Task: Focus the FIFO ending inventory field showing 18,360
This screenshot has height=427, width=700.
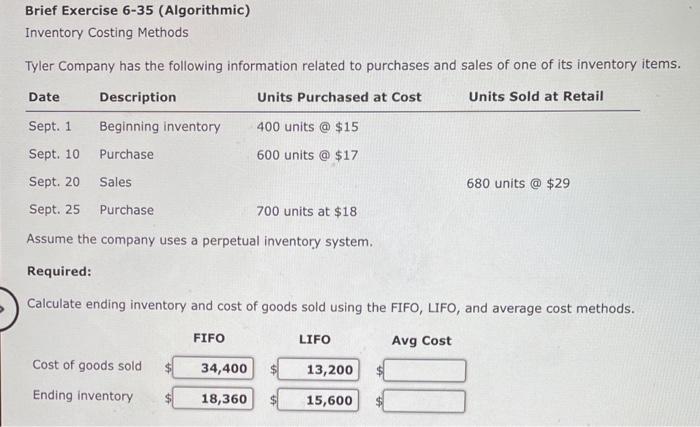Action: click(213, 398)
